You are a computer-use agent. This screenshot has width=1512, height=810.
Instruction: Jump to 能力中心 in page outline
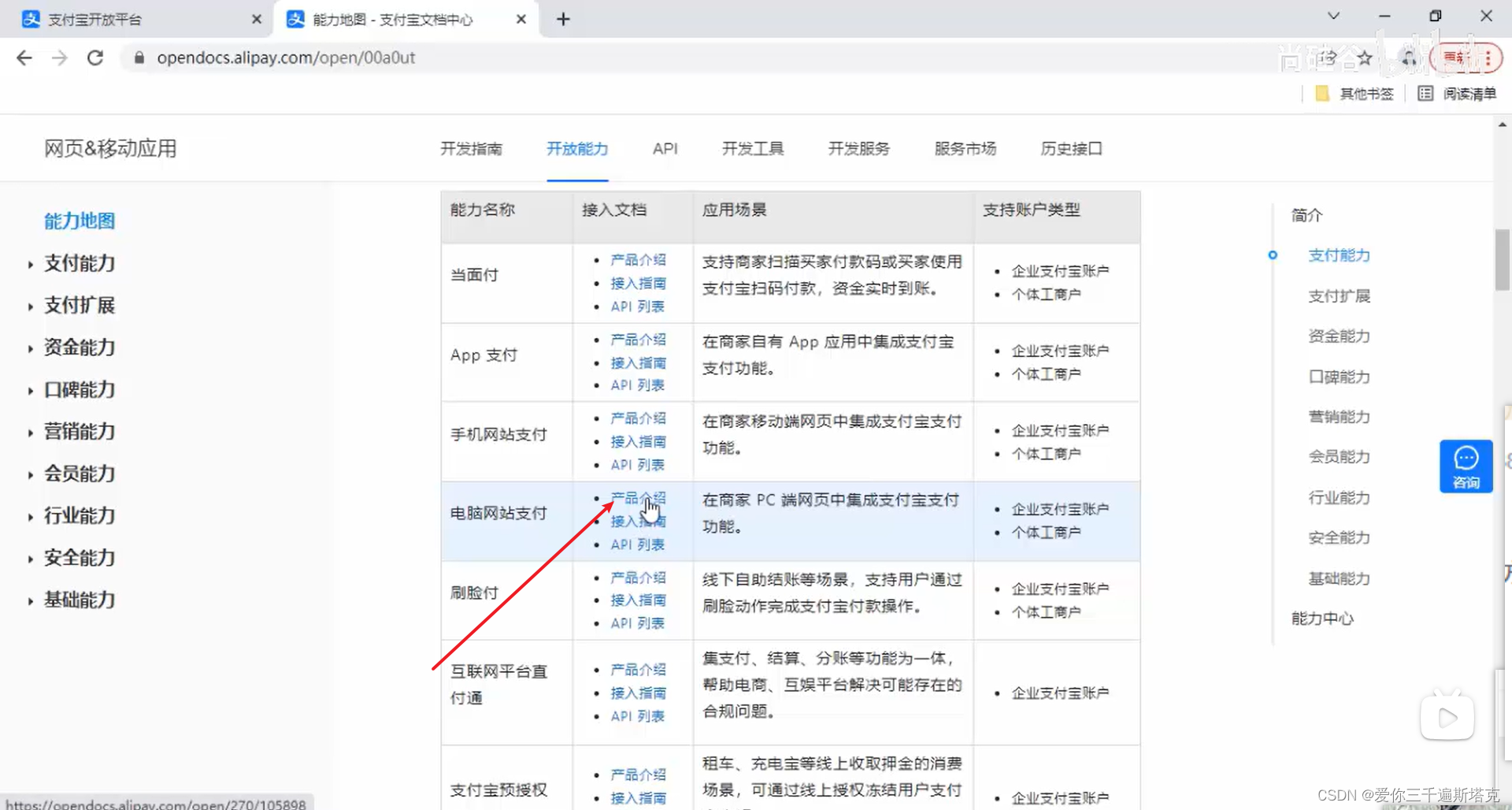[x=1322, y=619]
